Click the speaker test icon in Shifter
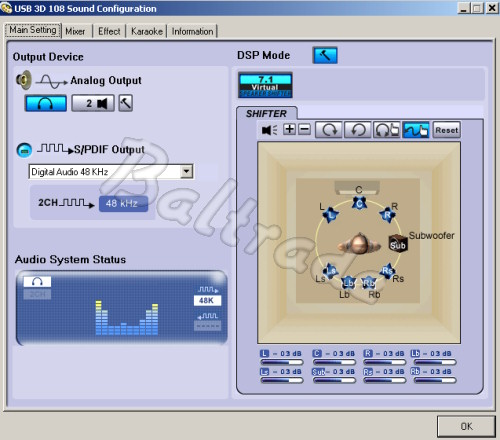The width and height of the screenshot is (500, 440). (x=269, y=130)
